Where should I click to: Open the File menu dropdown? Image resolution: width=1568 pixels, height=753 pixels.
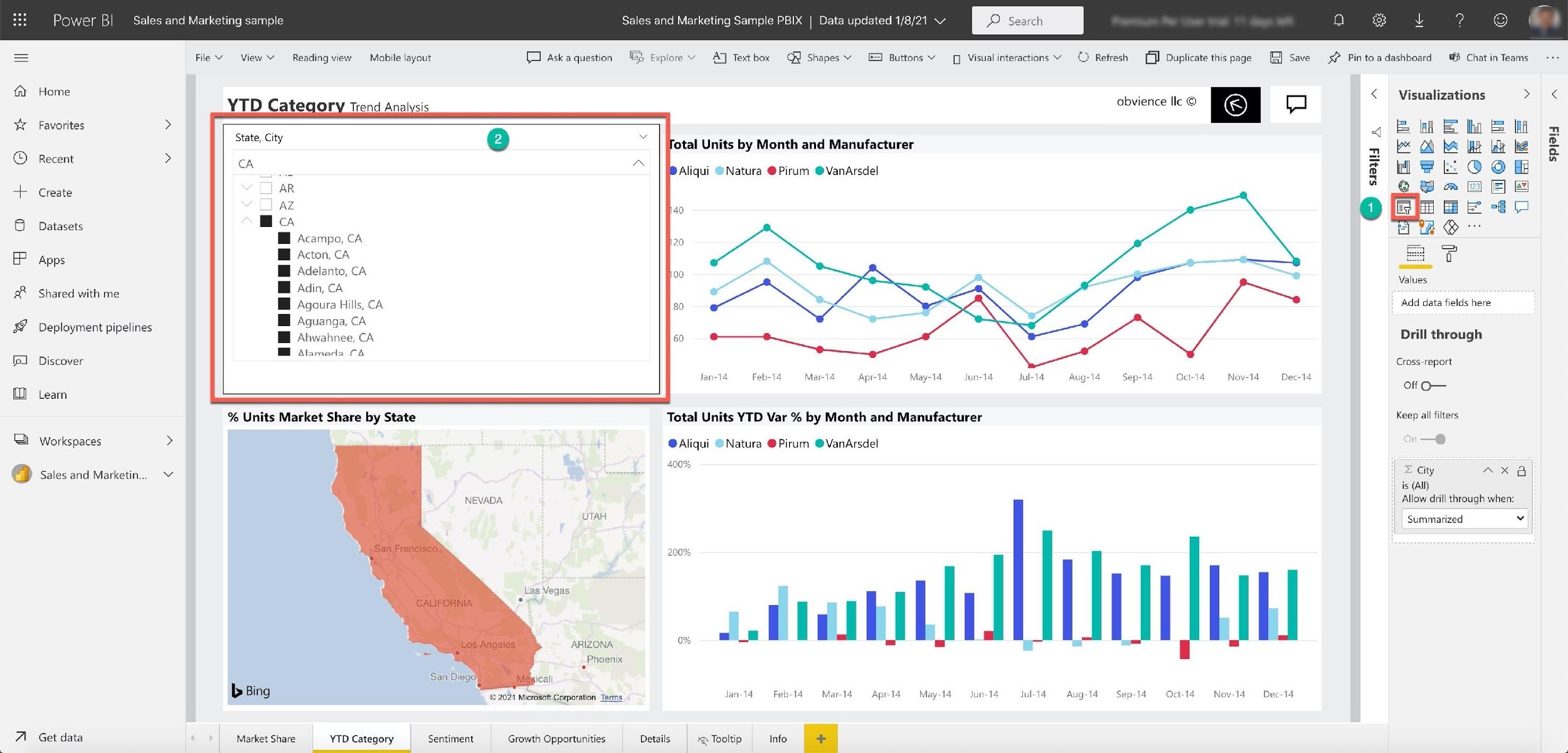click(x=209, y=58)
